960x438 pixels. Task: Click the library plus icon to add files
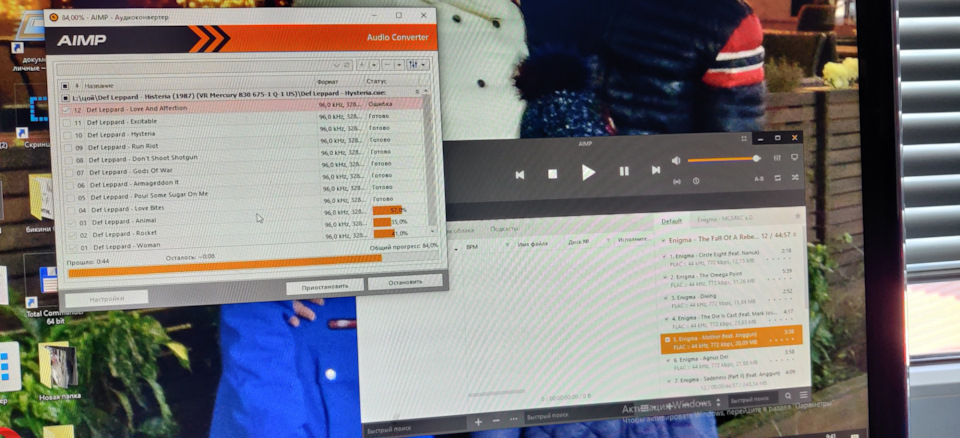point(478,421)
